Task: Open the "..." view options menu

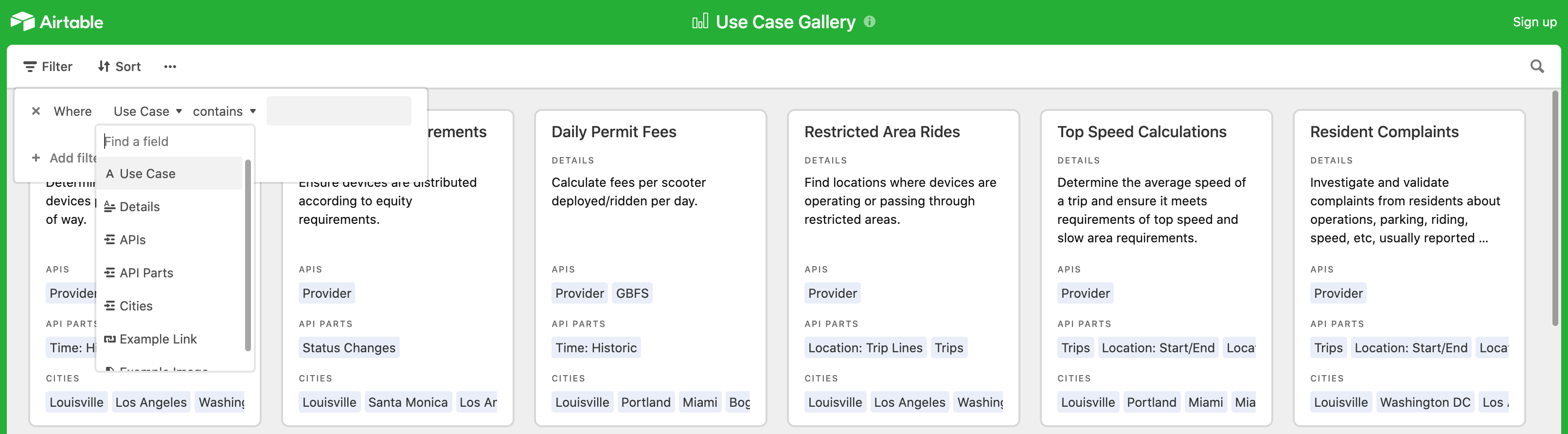Action: pyautogui.click(x=170, y=67)
